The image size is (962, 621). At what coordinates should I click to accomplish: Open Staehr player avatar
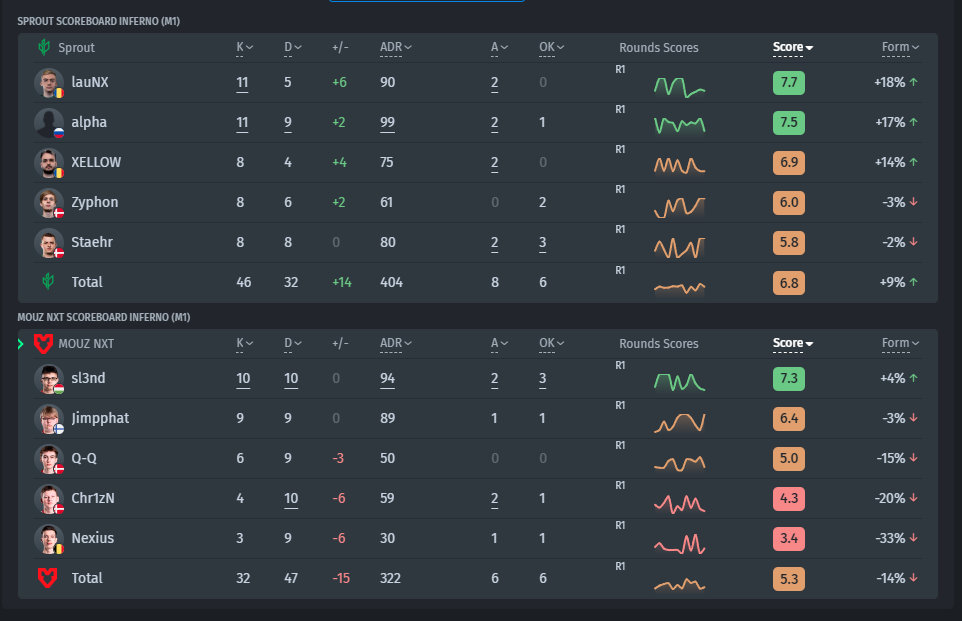49,242
